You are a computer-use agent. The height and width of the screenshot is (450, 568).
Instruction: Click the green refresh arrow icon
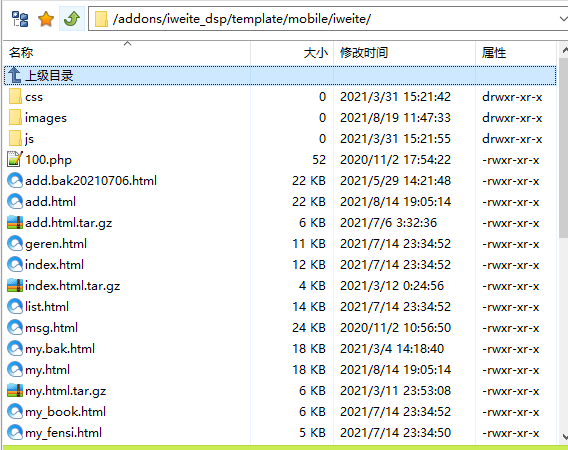72,19
